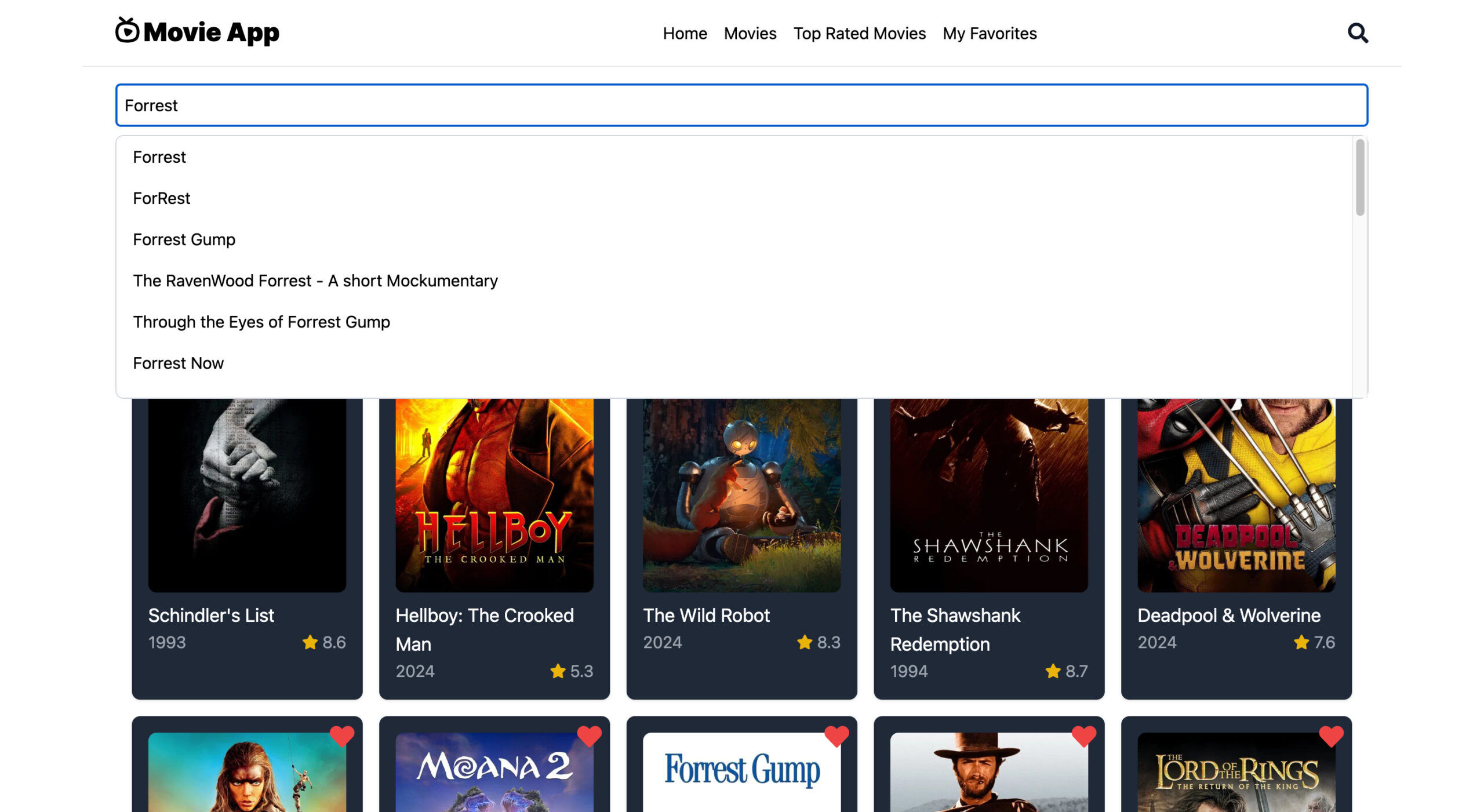Screen dimensions: 1484x812
Task: Click the search magnifier icon in header
Action: pos(1357,33)
